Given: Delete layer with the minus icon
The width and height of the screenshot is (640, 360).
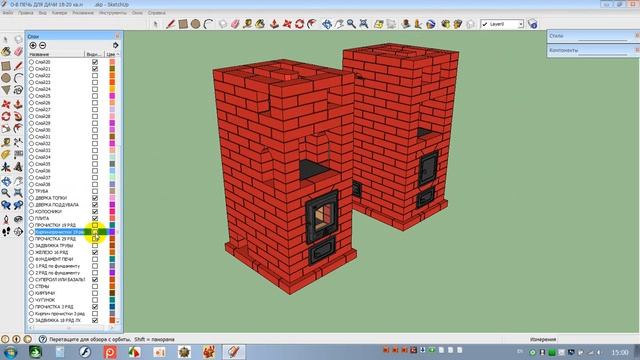Looking at the screenshot, I should pos(42,45).
